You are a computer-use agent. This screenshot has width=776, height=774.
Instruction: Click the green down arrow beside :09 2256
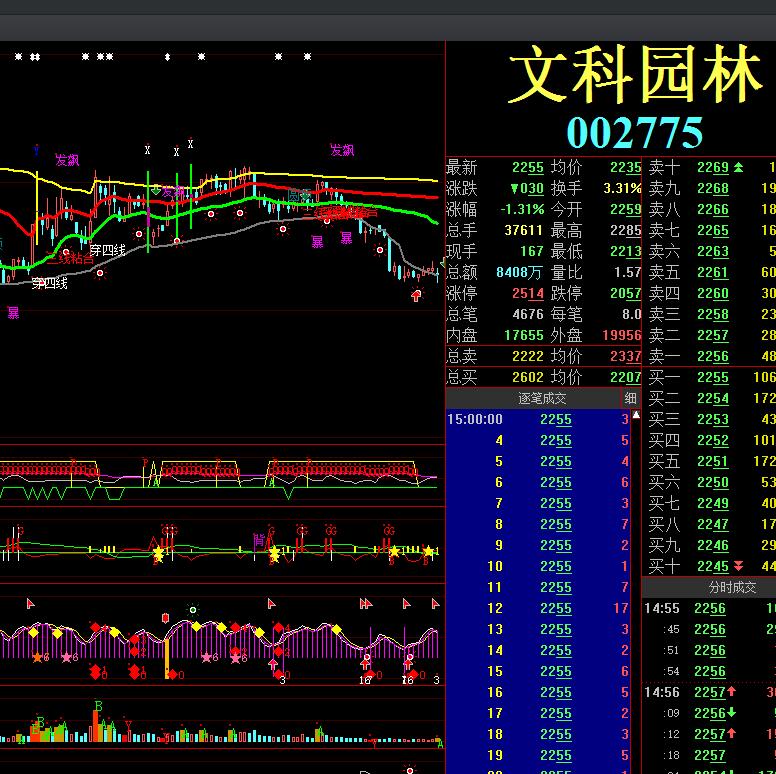click(x=731, y=713)
